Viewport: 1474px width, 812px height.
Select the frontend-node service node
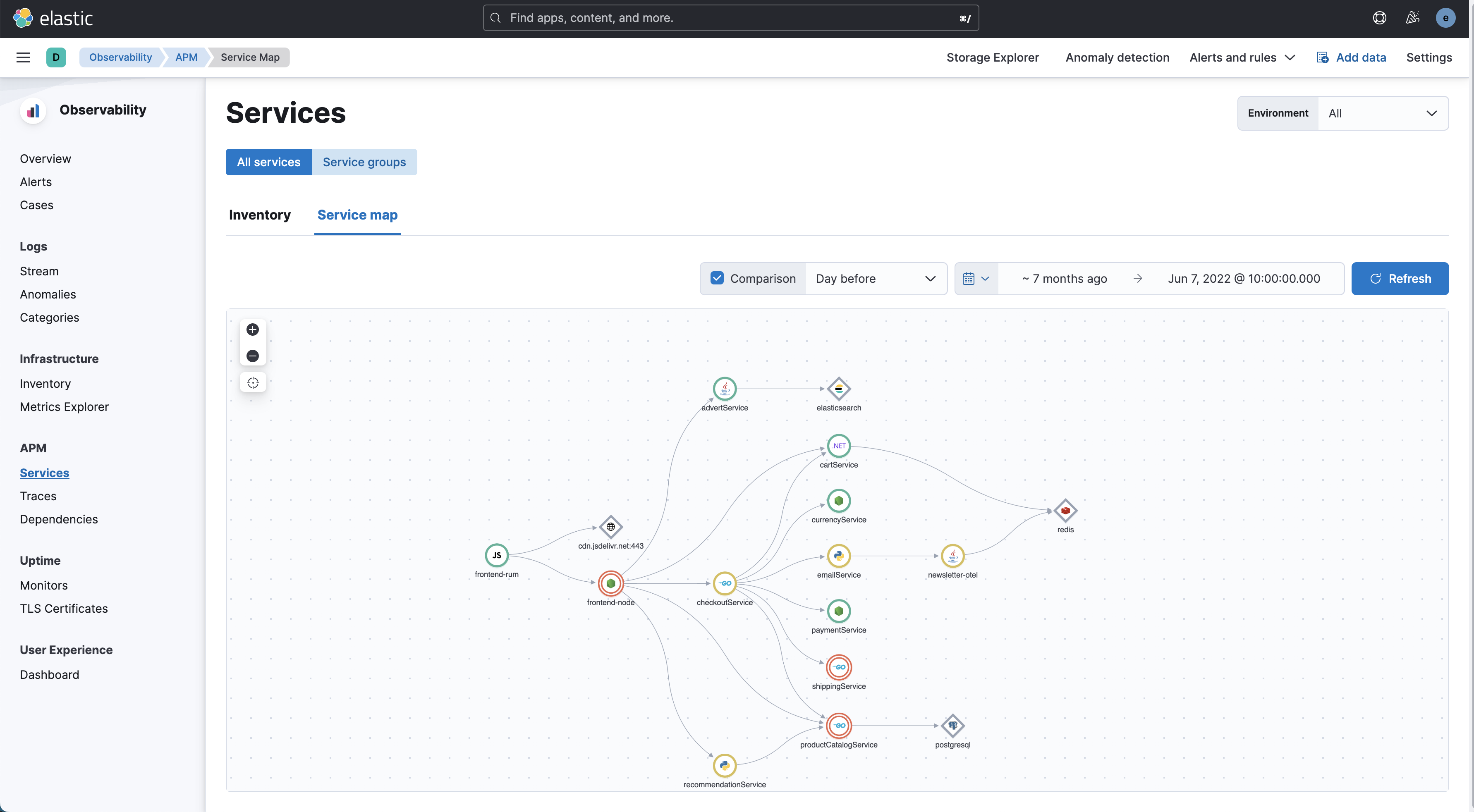[610, 583]
